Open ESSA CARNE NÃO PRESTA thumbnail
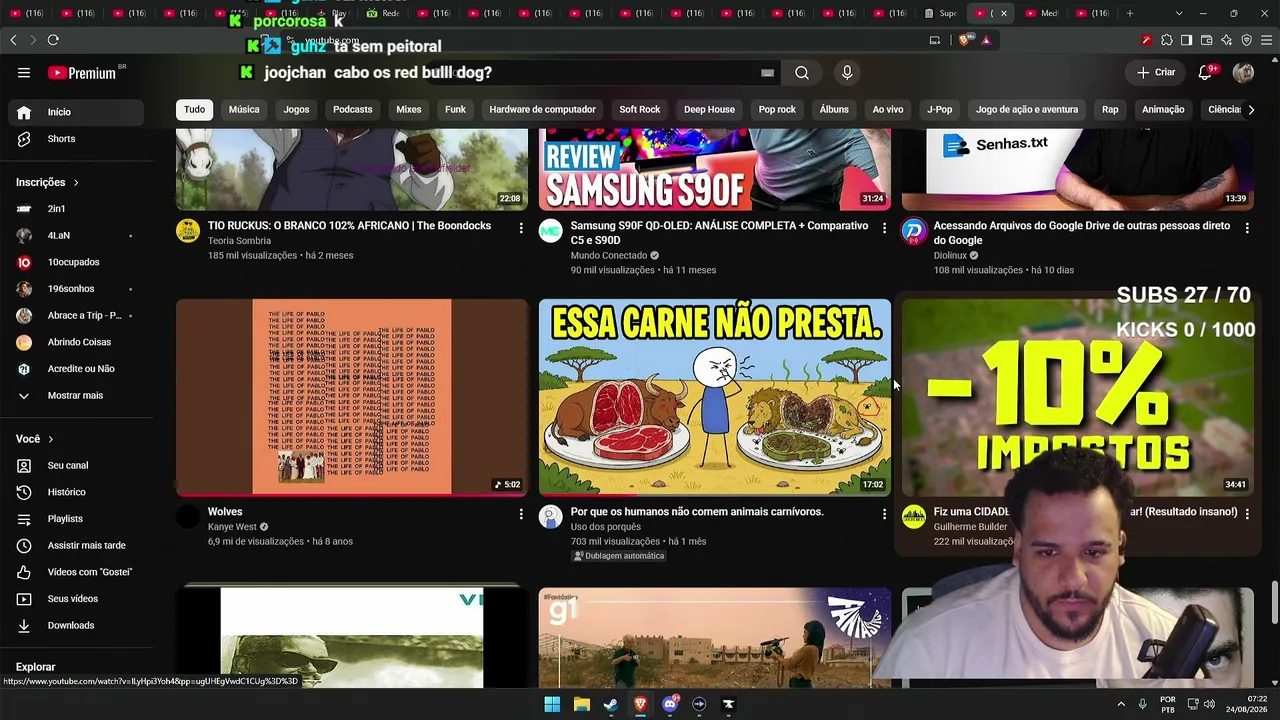 [715, 397]
